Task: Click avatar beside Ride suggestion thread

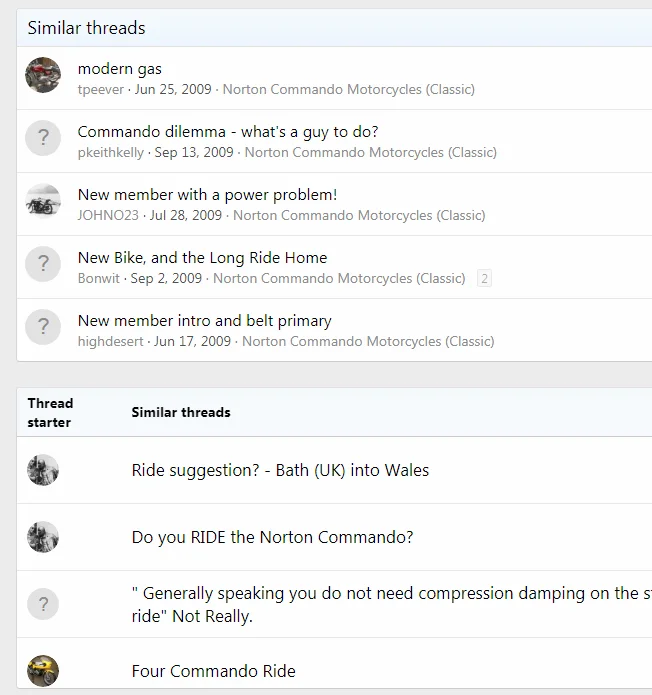Action: point(43,470)
